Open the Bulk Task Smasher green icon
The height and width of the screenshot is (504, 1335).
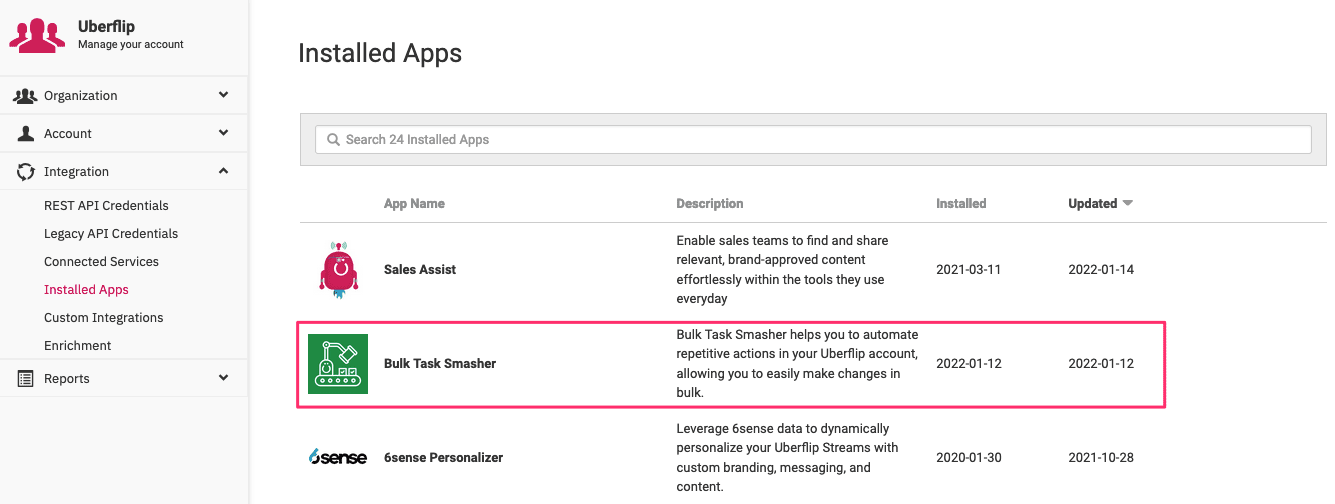[338, 364]
